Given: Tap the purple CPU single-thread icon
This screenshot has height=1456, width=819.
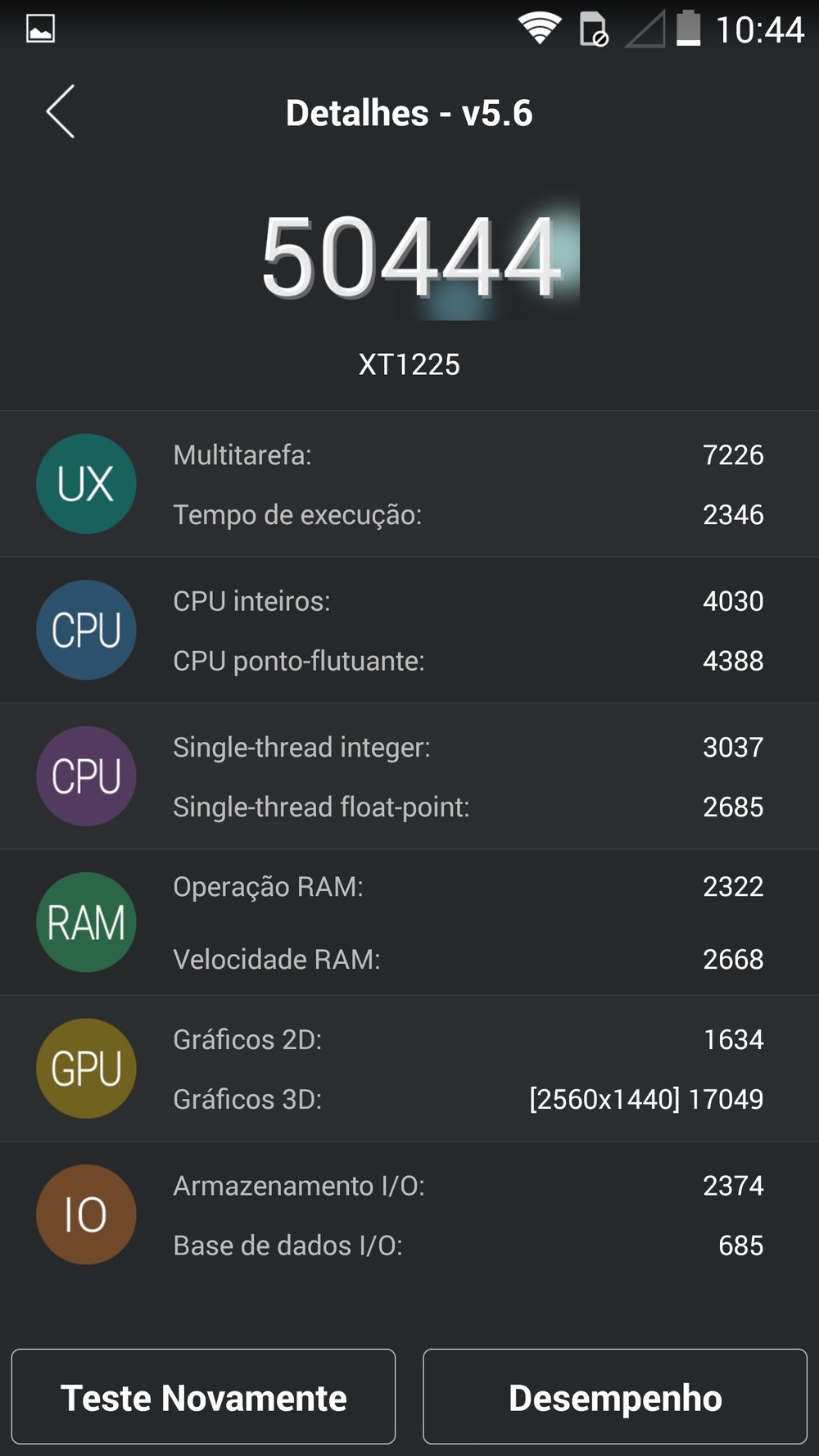Looking at the screenshot, I should (86, 775).
